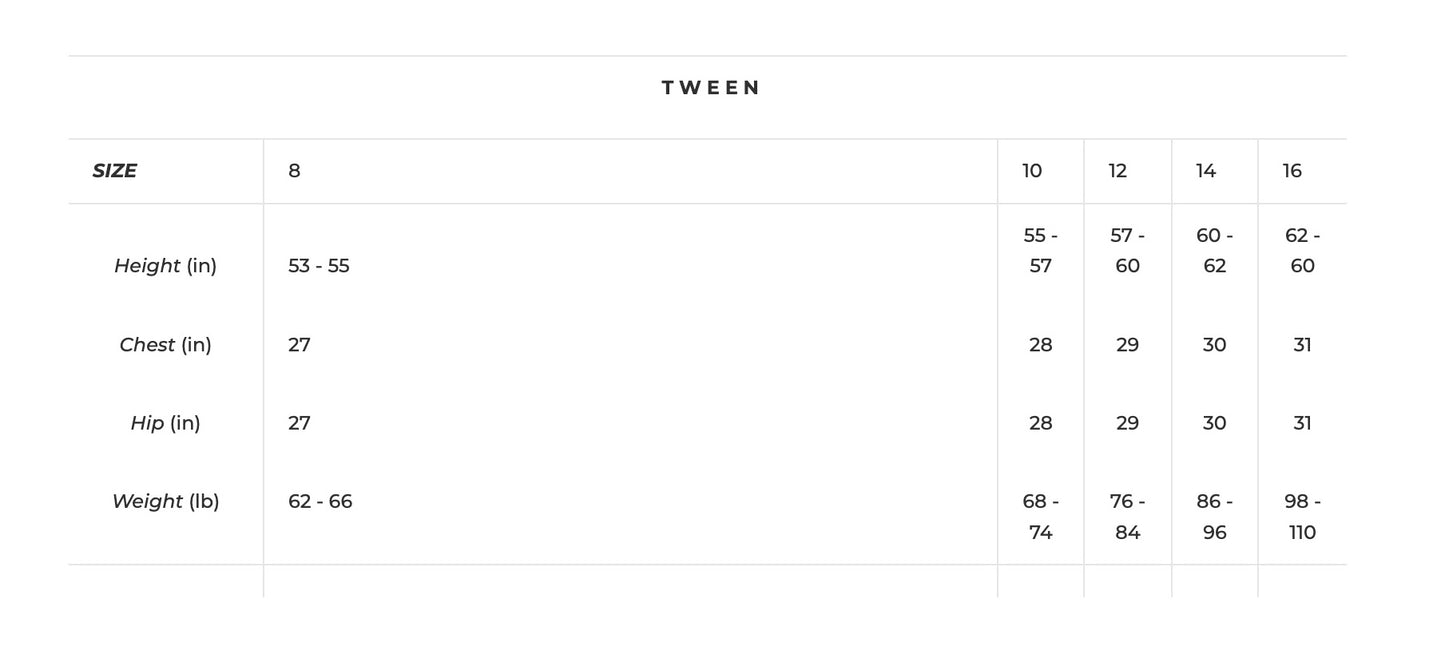Select the size 12 column header

click(x=1118, y=171)
